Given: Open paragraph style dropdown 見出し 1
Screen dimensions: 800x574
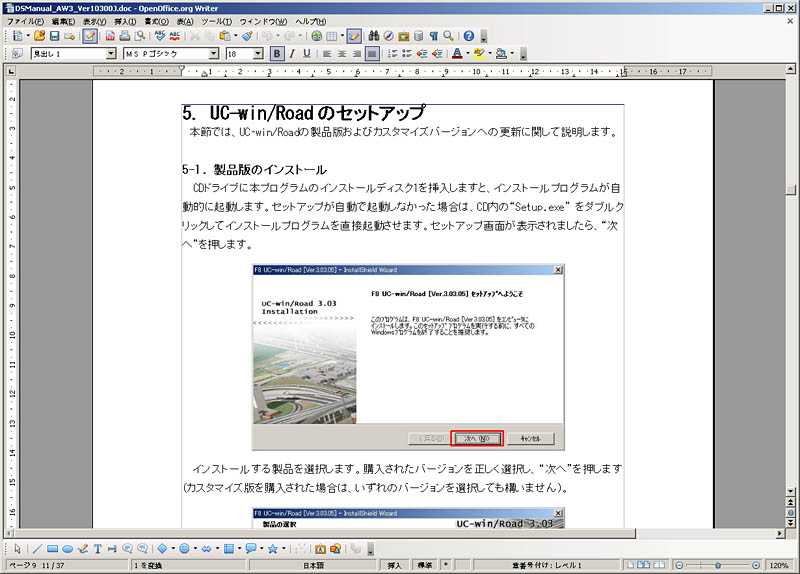Looking at the screenshot, I should point(111,54).
